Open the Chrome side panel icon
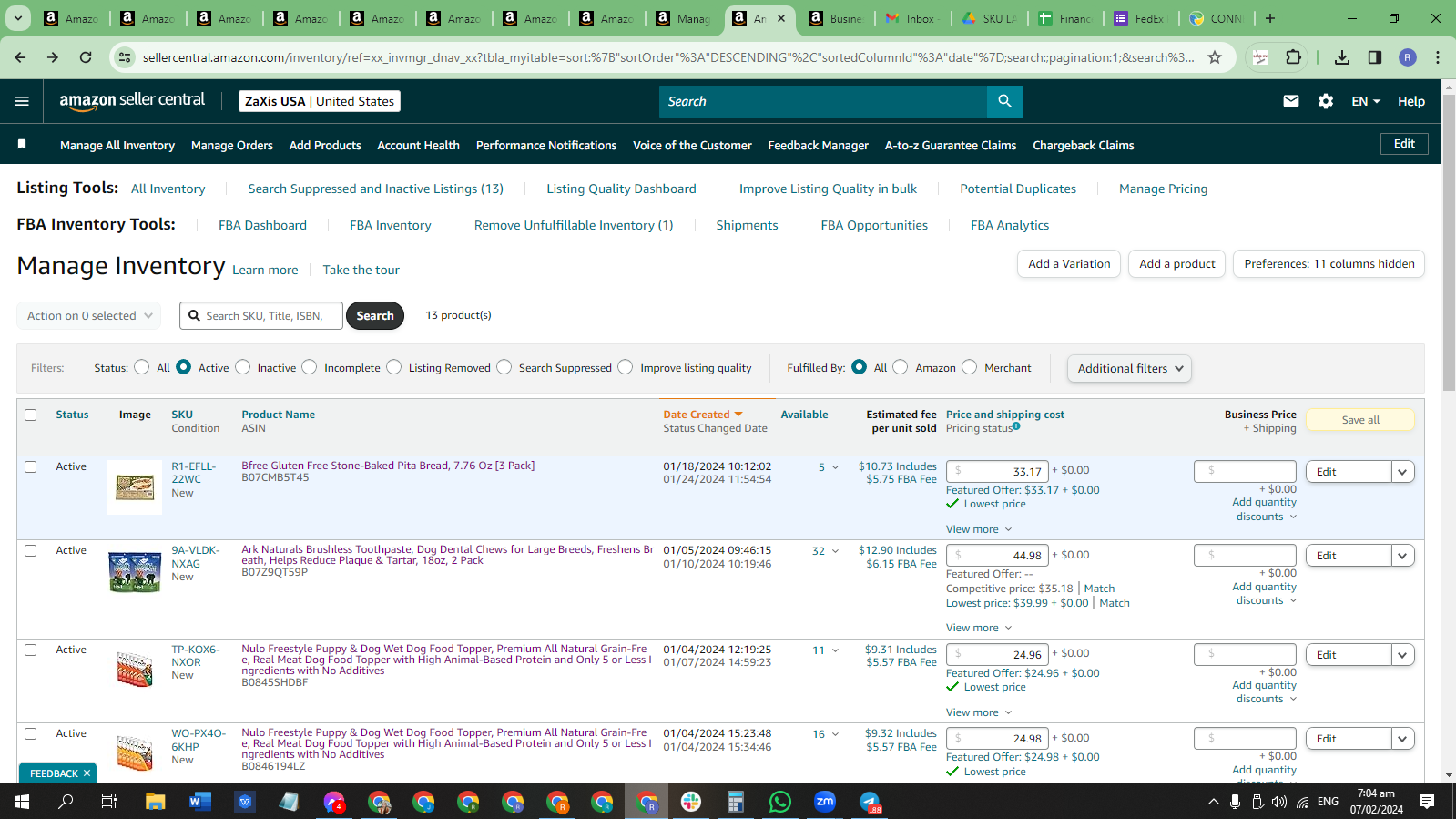Viewport: 1456px width, 819px height. click(x=1375, y=57)
